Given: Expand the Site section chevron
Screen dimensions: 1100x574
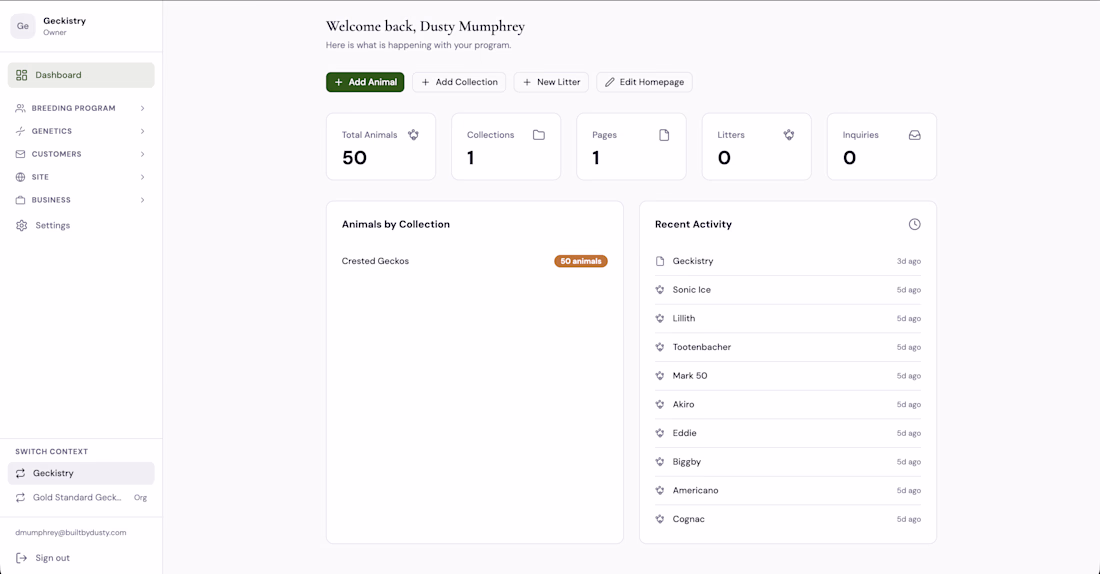Looking at the screenshot, I should [x=142, y=177].
